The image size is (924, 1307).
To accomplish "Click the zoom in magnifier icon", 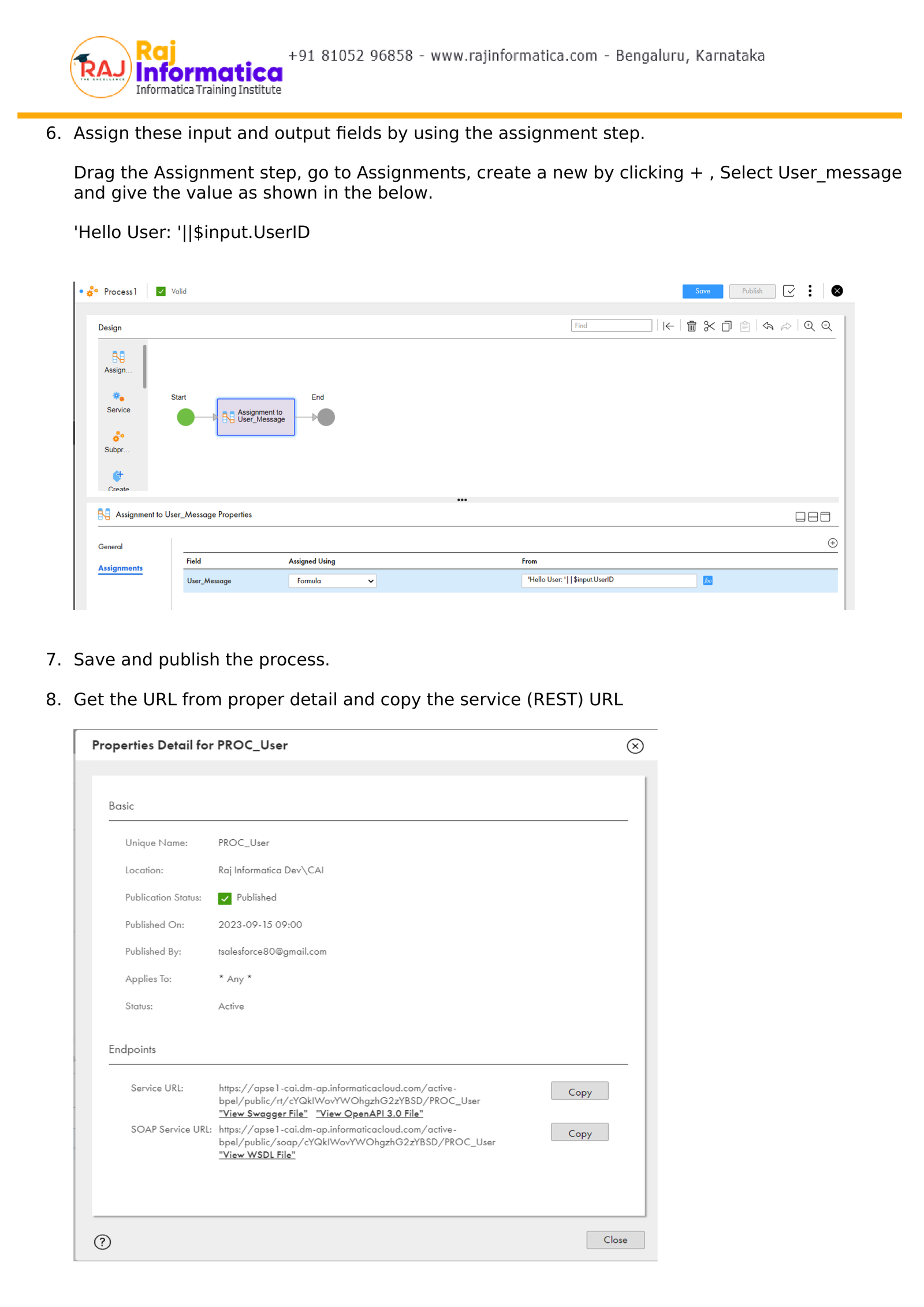I will tap(809, 326).
